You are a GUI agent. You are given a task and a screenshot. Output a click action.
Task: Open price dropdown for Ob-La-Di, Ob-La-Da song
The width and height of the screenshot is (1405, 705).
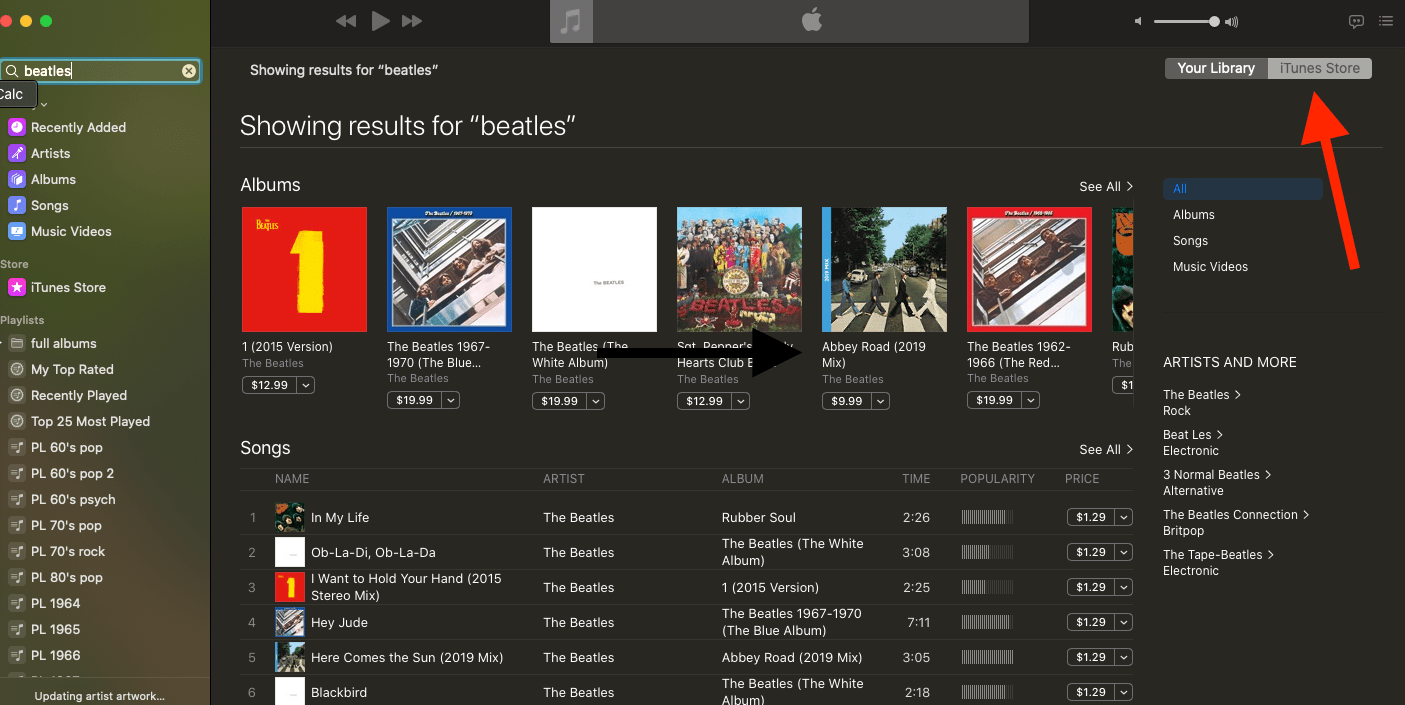click(x=1124, y=552)
